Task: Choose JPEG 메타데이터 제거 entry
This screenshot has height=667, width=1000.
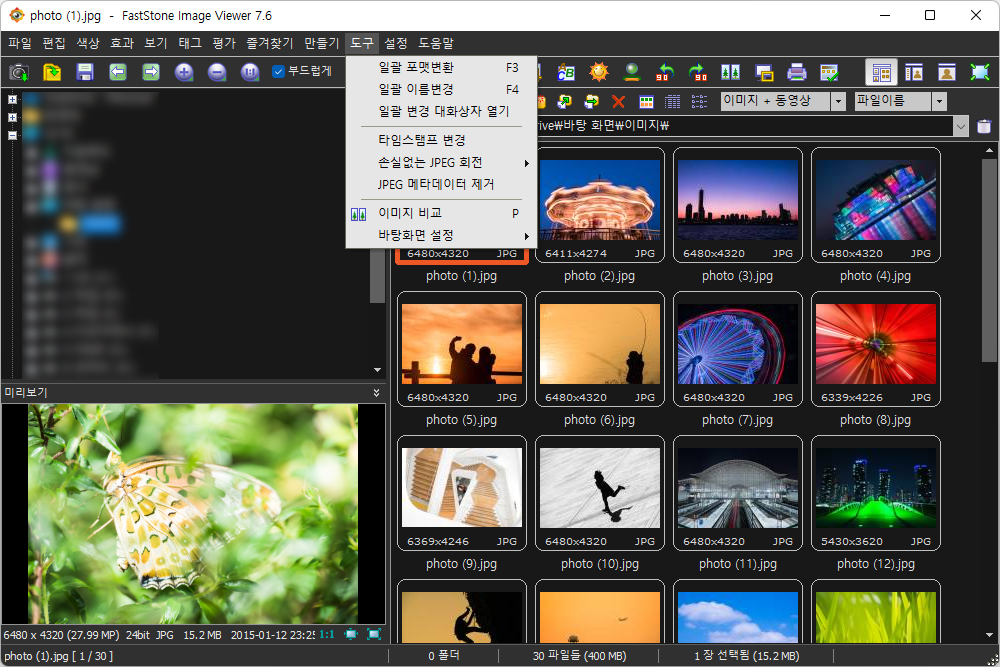Action: pyautogui.click(x=441, y=184)
